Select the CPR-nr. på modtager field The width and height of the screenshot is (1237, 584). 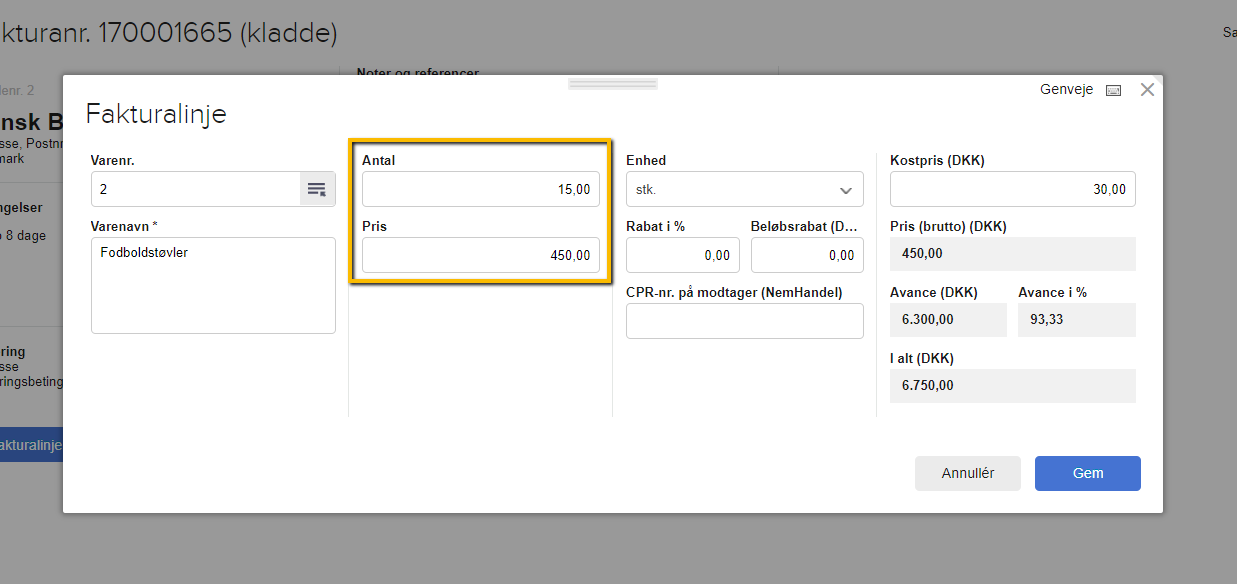pos(744,321)
